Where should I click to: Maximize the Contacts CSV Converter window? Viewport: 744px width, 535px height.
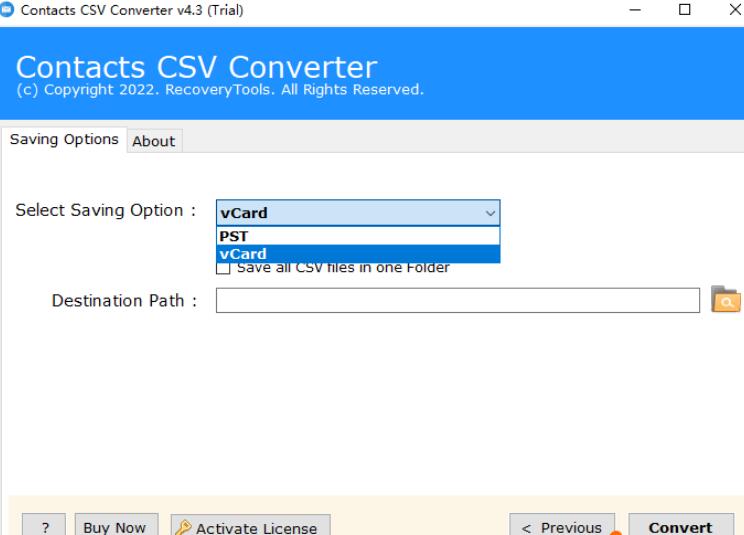[x=685, y=9]
